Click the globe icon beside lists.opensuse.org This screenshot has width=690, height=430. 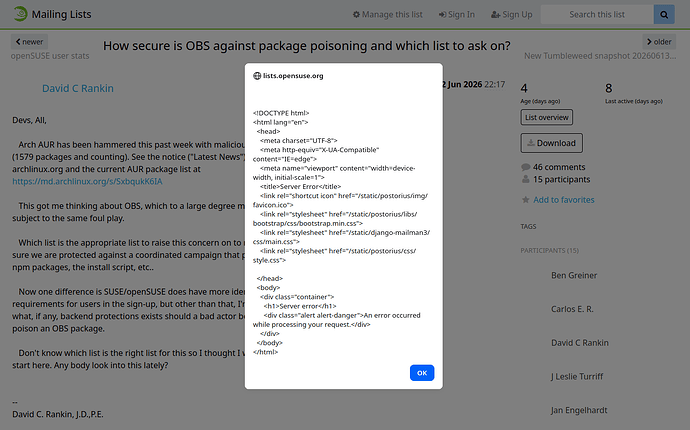pos(257,76)
